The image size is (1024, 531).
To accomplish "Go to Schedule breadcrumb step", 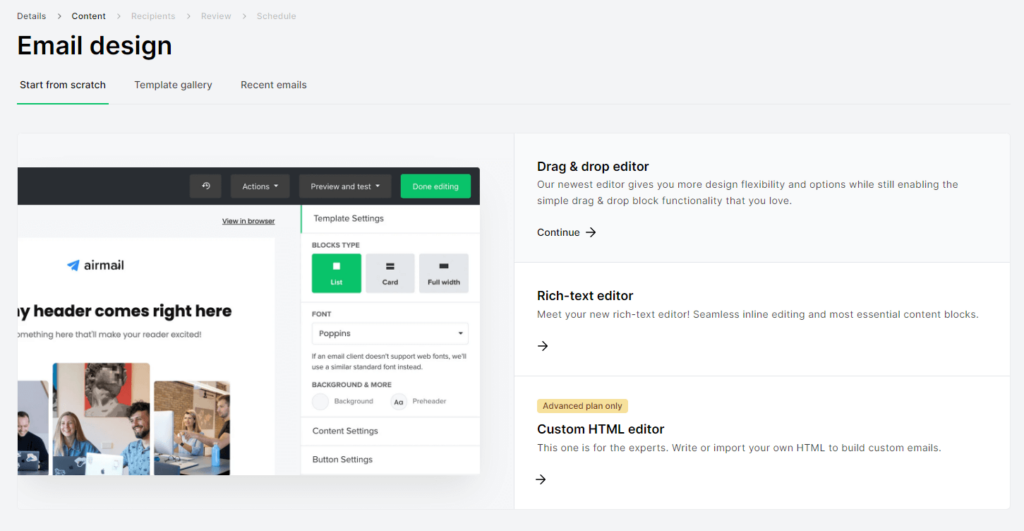I will click(x=276, y=16).
